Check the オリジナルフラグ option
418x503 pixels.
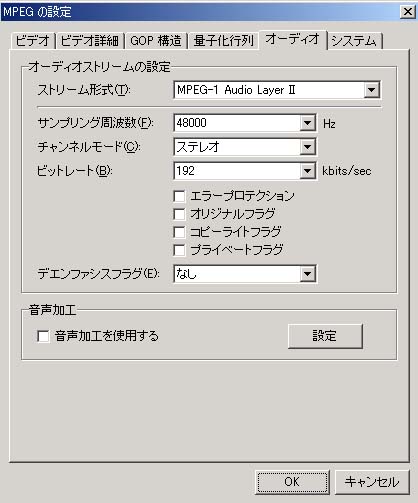(179, 214)
